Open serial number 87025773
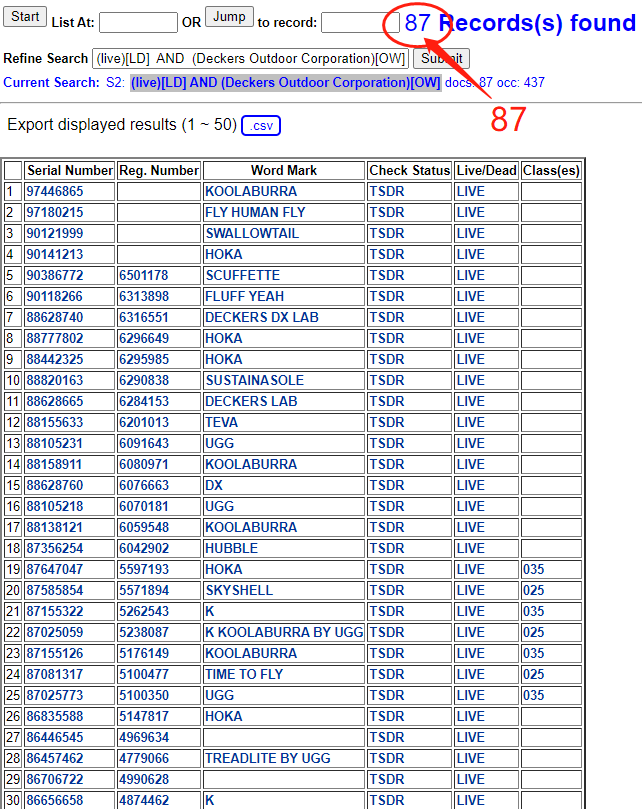The image size is (642, 809). pos(55,695)
